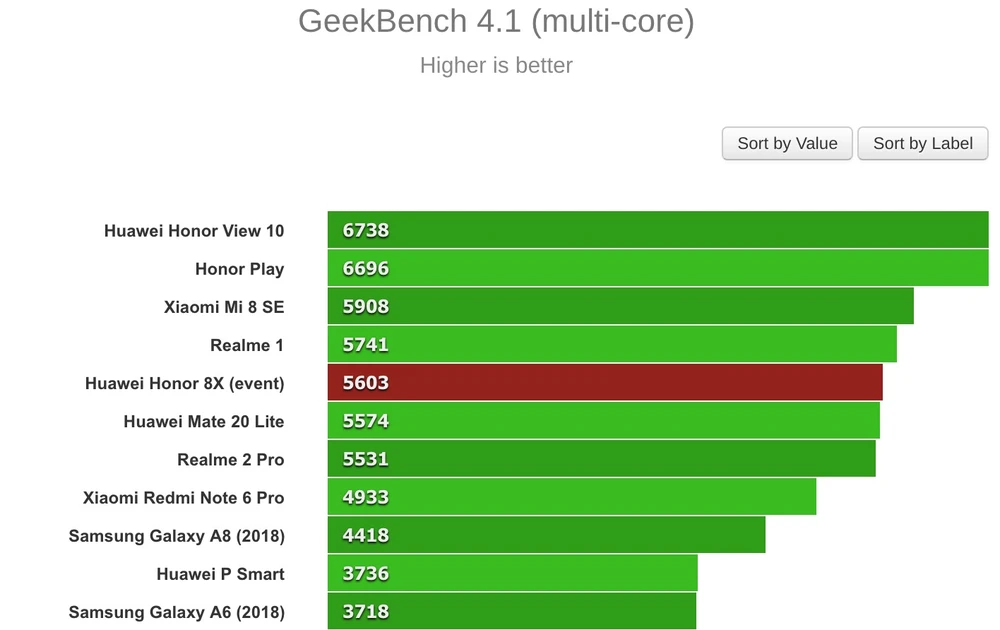Click the Galaxy A8 (2018) bar
This screenshot has height=630, width=1000.
click(x=546, y=535)
